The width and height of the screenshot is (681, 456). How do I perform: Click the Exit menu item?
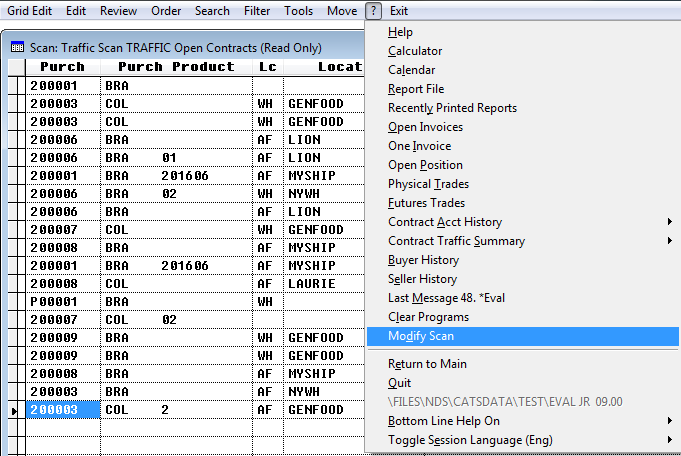coord(398,10)
